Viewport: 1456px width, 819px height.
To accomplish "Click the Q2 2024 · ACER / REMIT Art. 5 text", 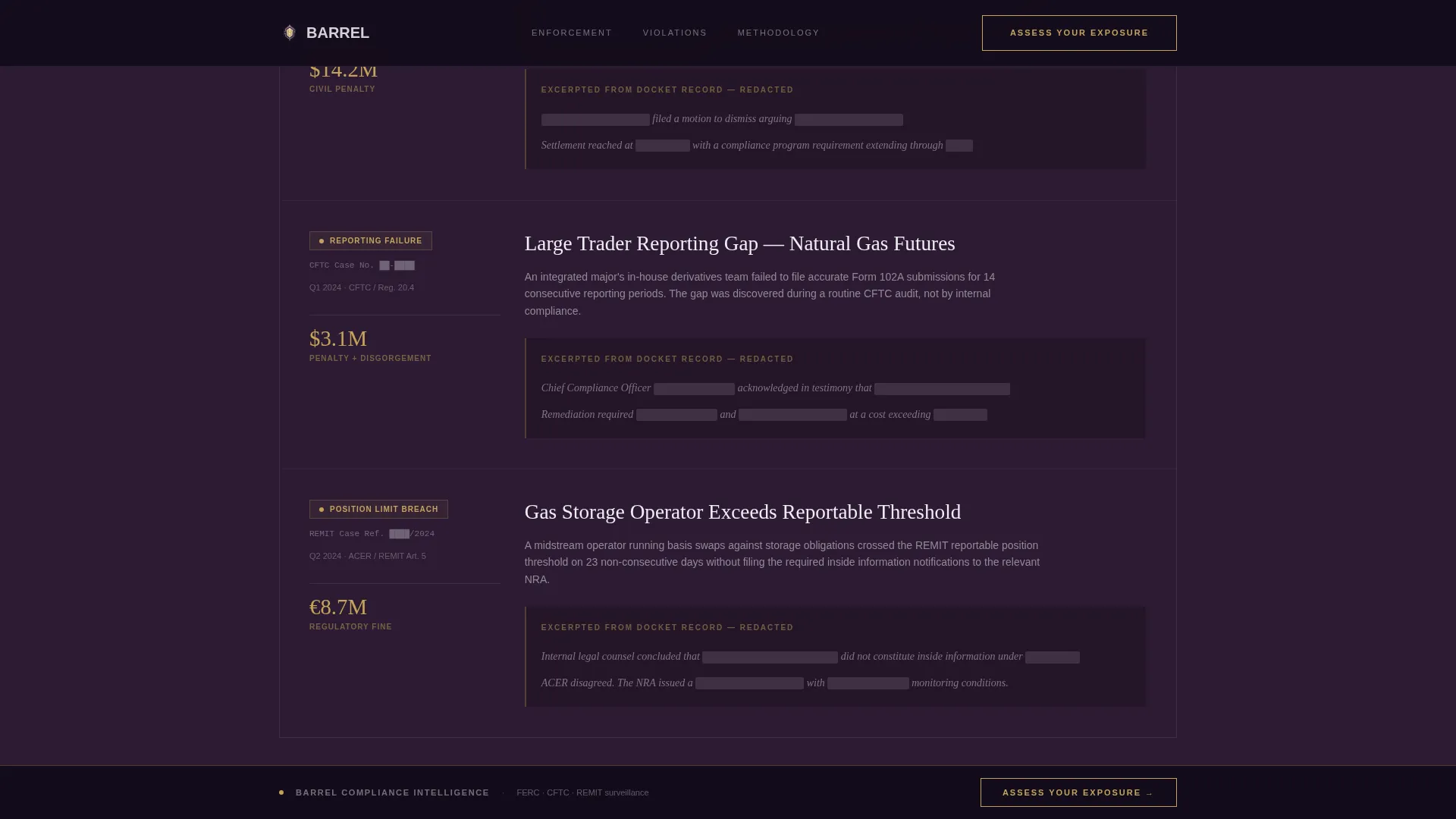I will [368, 556].
